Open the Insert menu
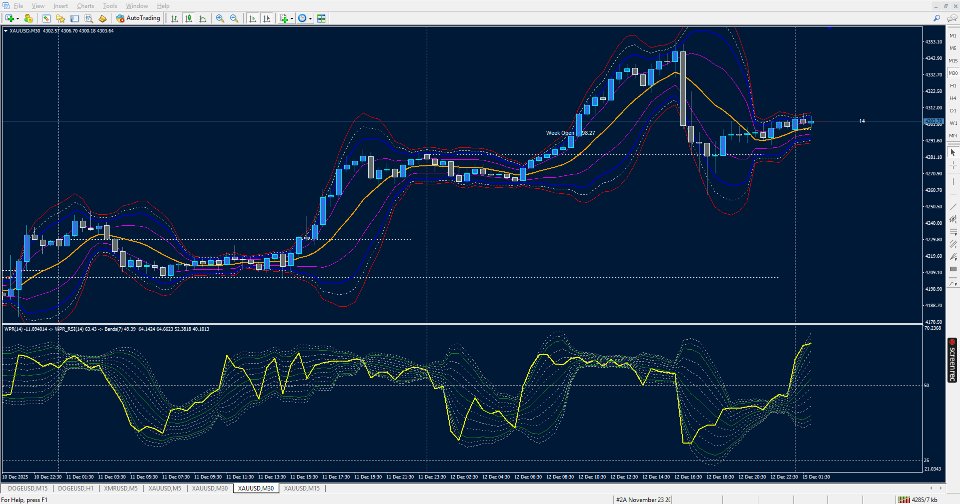This screenshot has width=960, height=504. point(61,6)
